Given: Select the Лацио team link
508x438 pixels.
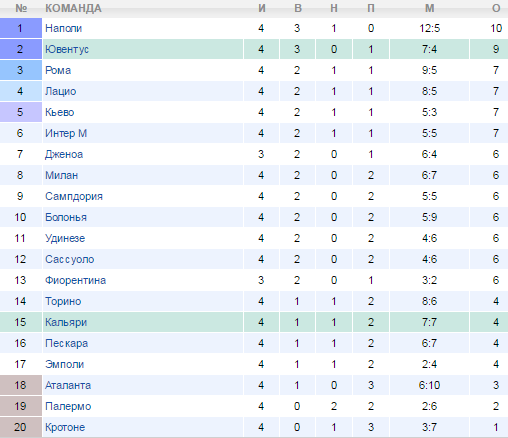Looking at the screenshot, I should tap(61, 91).
